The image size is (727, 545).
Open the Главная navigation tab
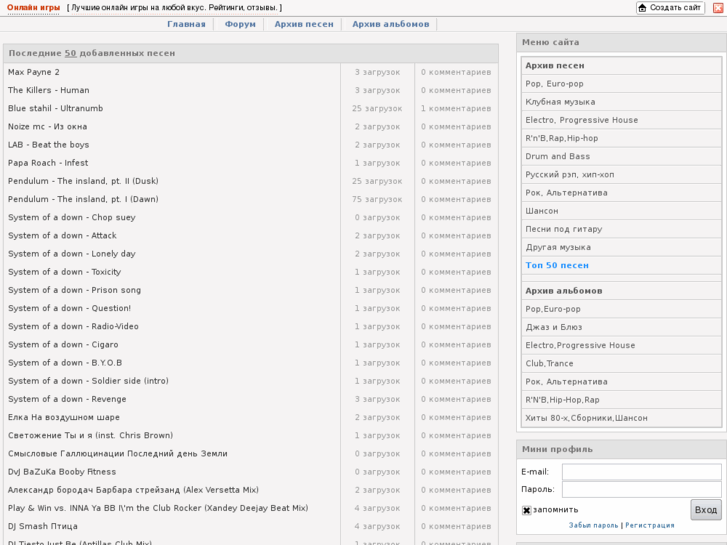click(x=186, y=24)
